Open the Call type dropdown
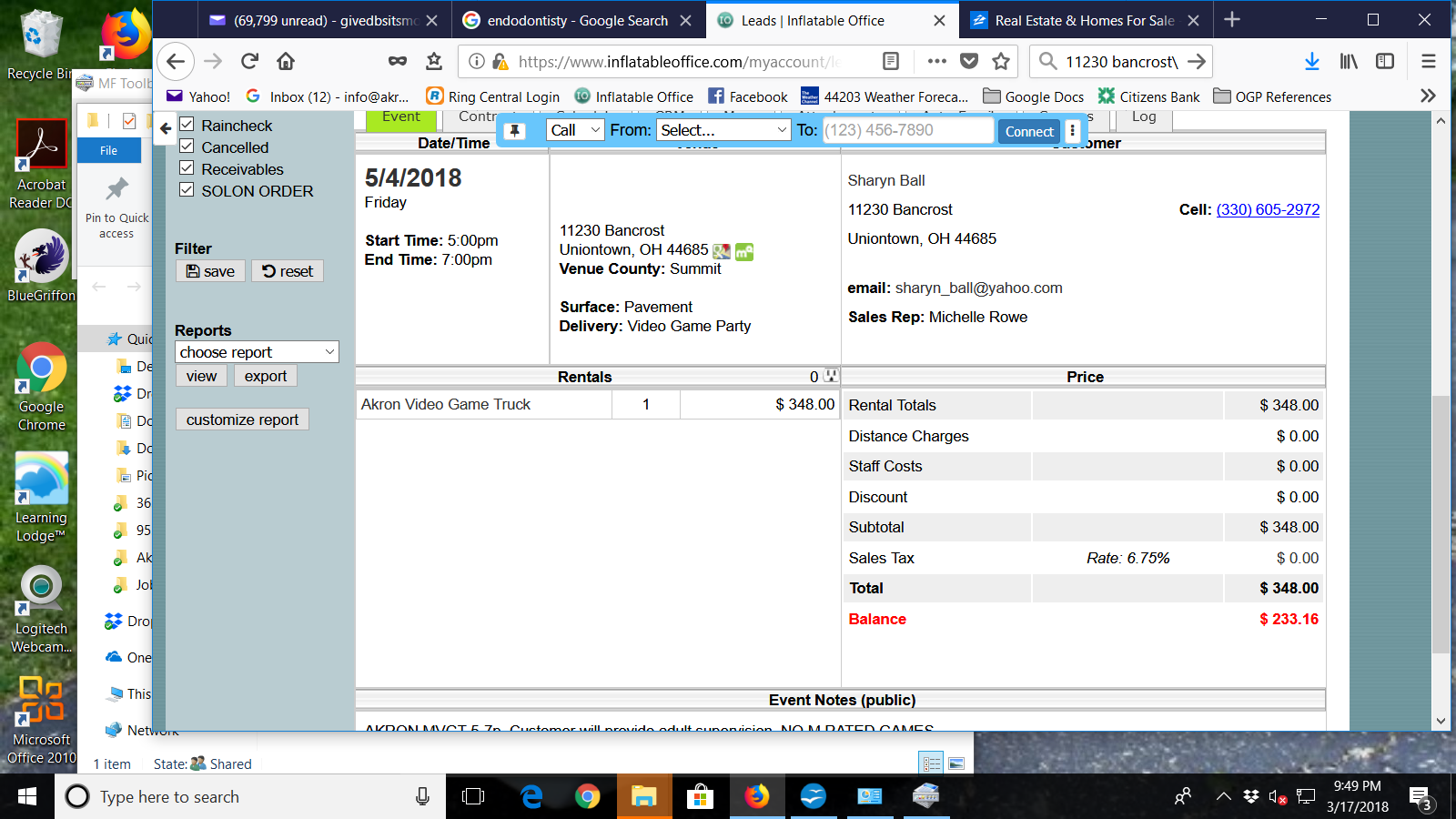1456x819 pixels. pyautogui.click(x=575, y=130)
